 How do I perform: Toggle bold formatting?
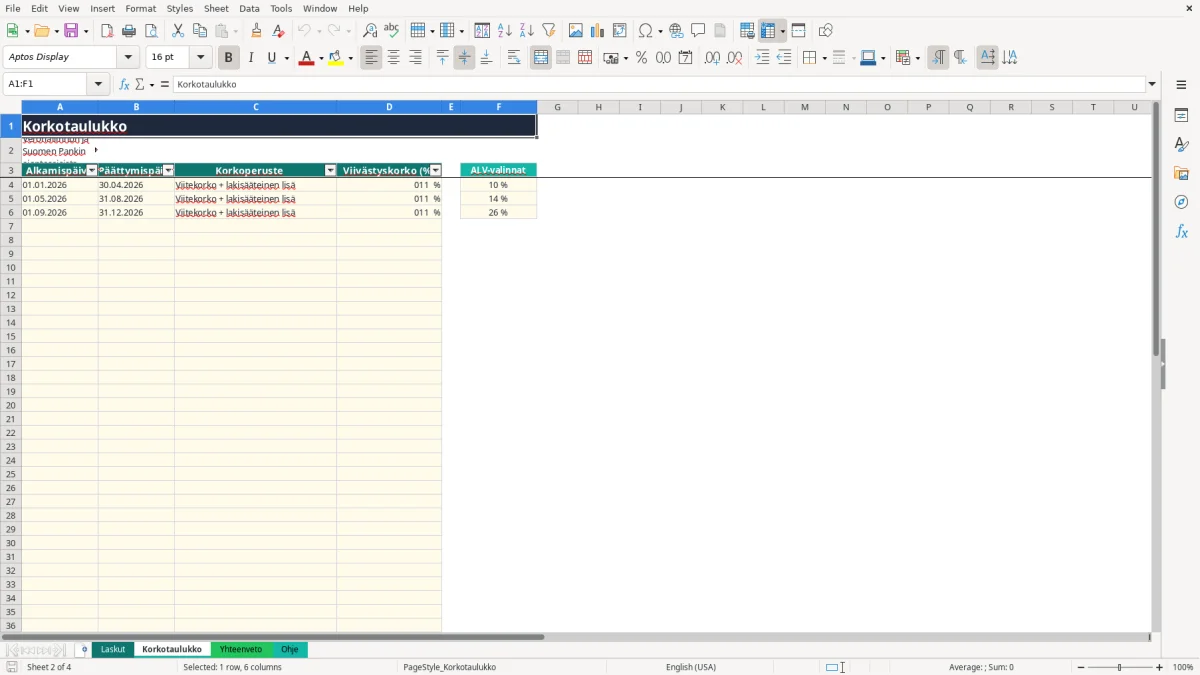229,58
